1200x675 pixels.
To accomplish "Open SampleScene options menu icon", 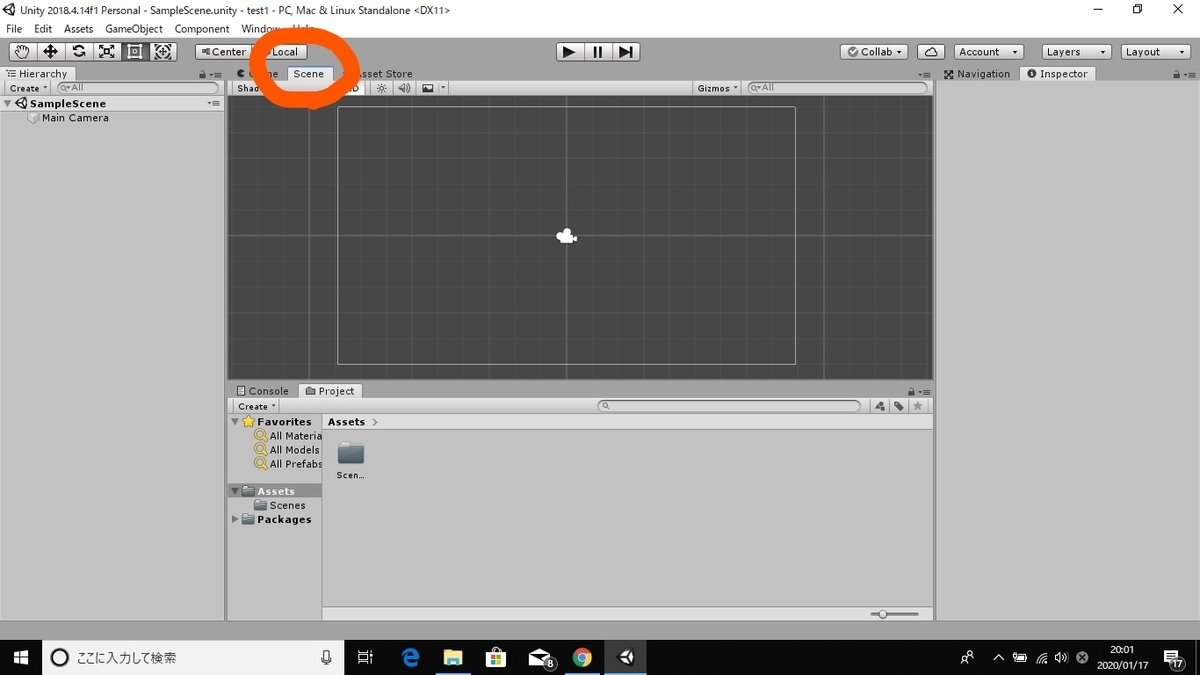I will click(x=213, y=103).
